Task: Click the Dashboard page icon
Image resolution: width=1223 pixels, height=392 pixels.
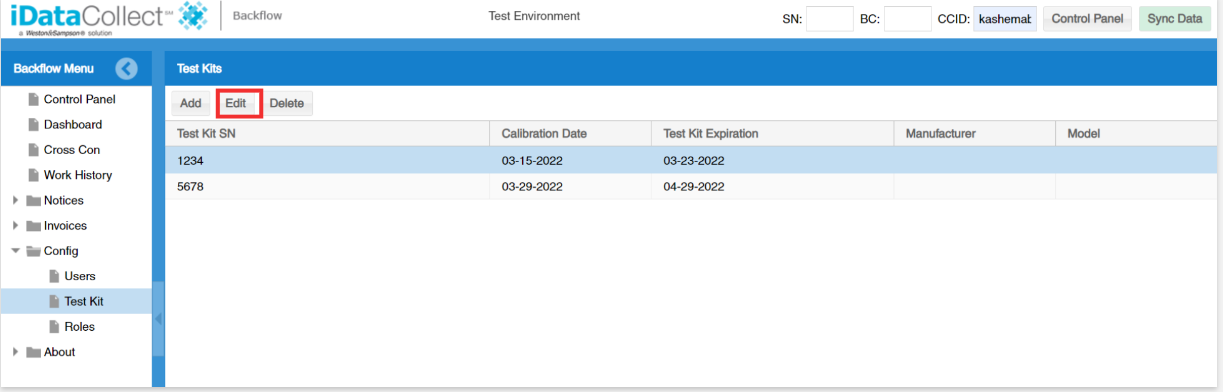Action: (x=34, y=124)
